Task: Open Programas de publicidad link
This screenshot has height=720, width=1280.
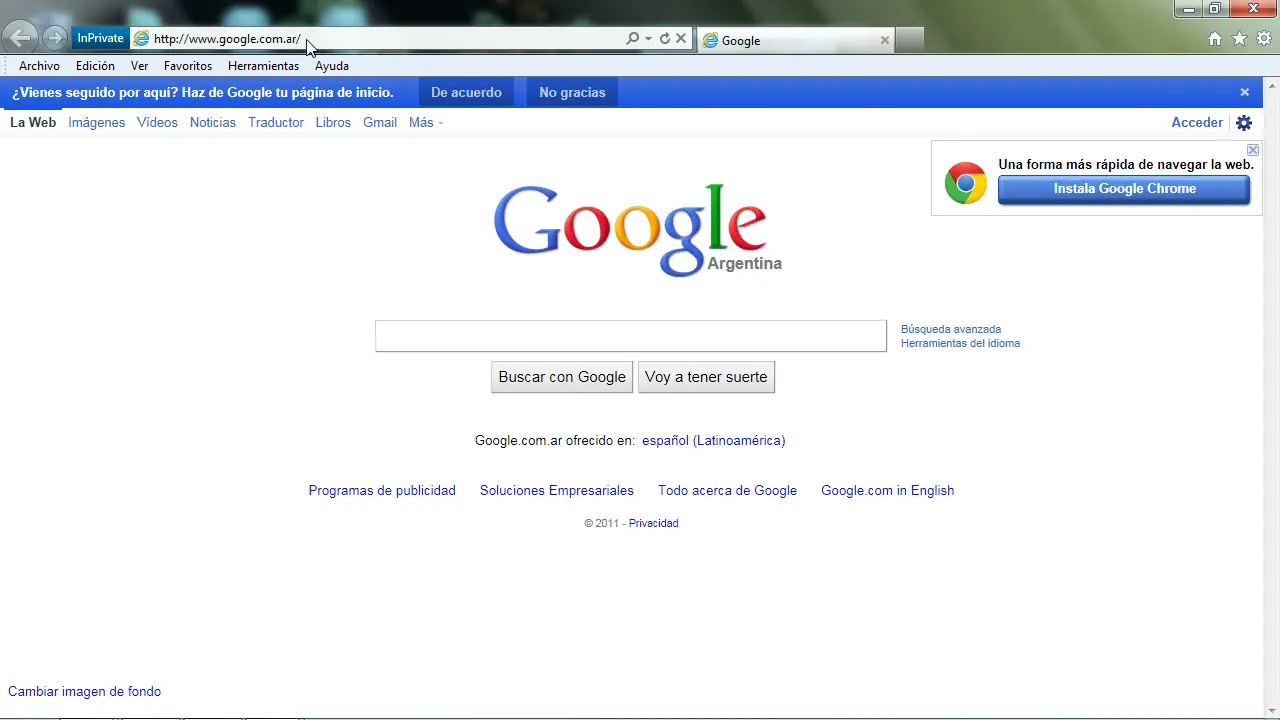Action: pos(382,490)
